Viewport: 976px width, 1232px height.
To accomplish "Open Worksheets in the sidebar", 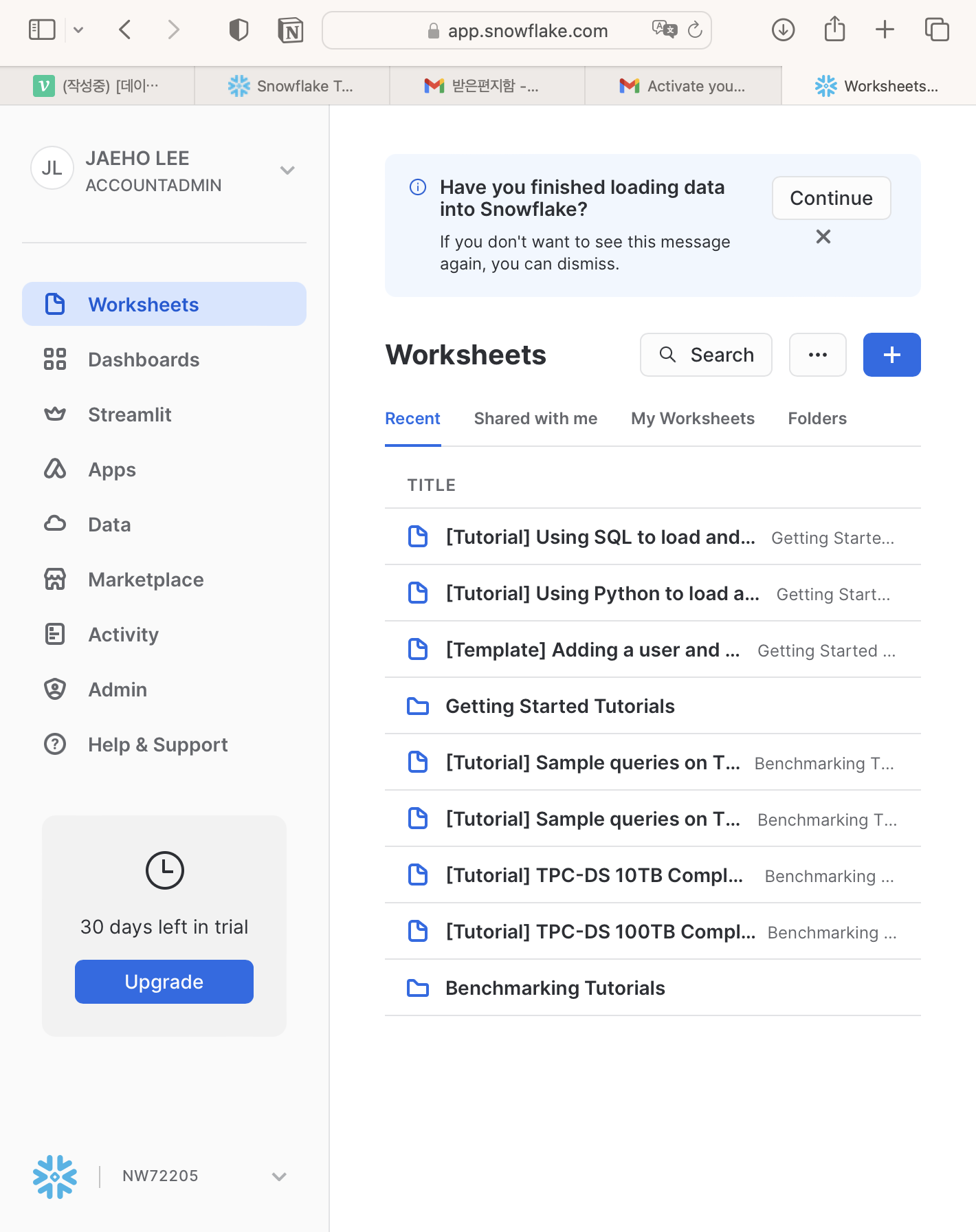I will coord(164,304).
